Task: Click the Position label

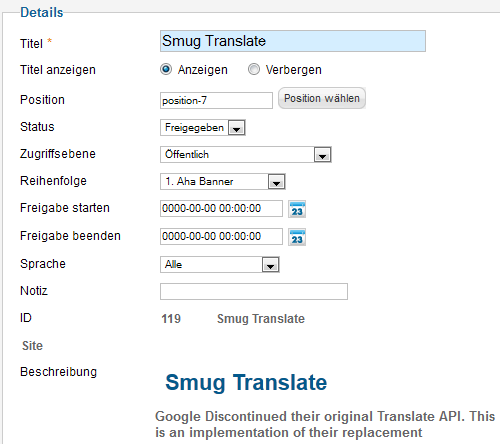Action: (x=42, y=100)
